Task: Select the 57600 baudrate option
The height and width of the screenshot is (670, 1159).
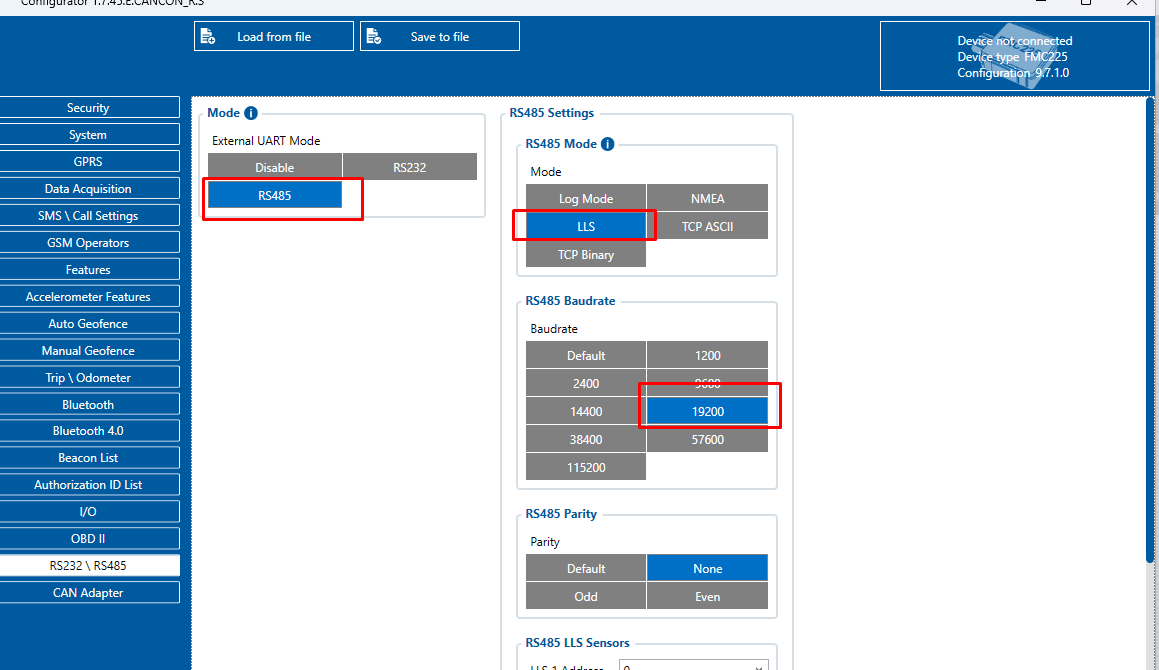Action: (707, 439)
